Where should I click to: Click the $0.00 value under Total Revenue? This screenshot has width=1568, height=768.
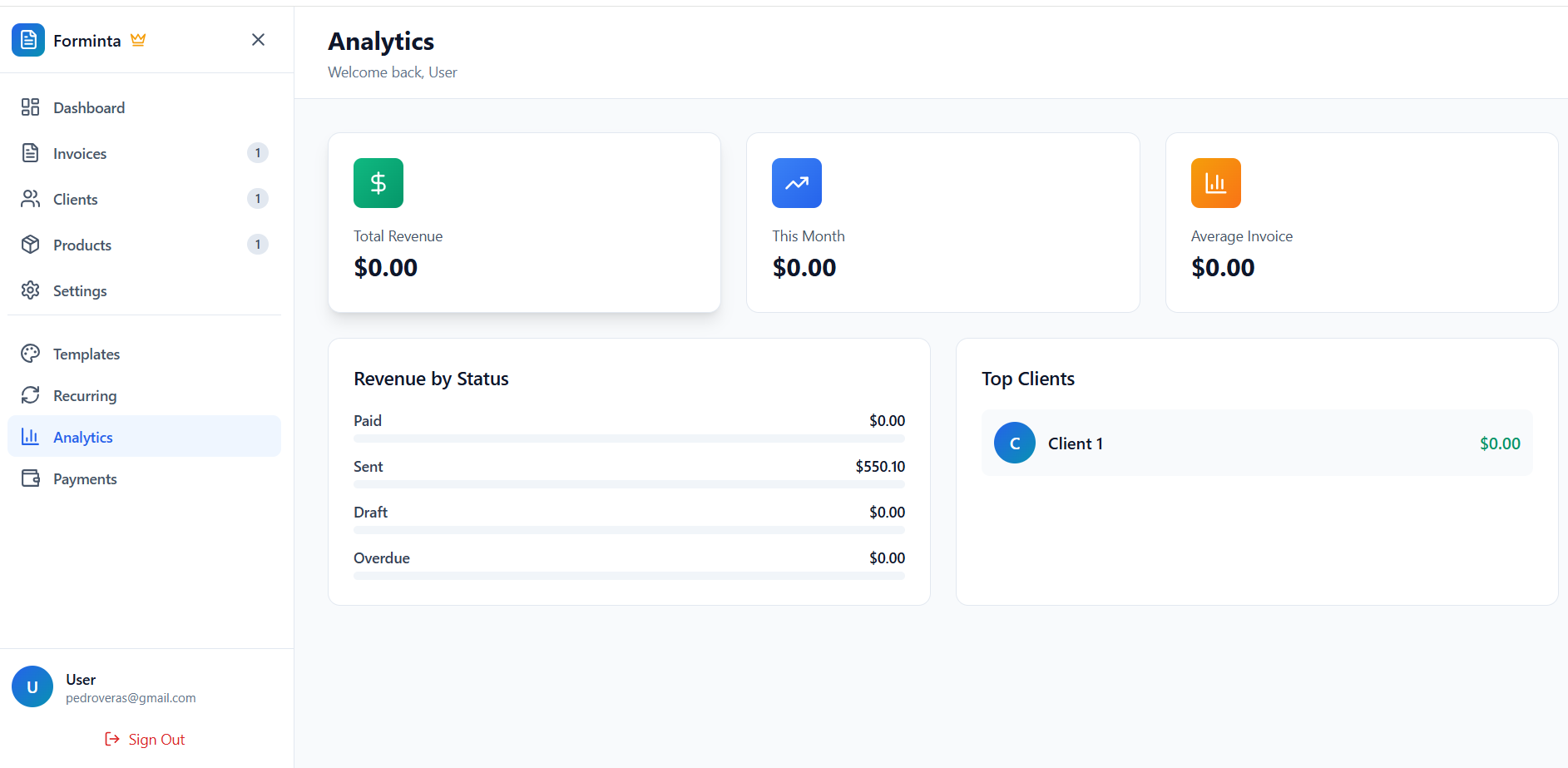coord(386,268)
